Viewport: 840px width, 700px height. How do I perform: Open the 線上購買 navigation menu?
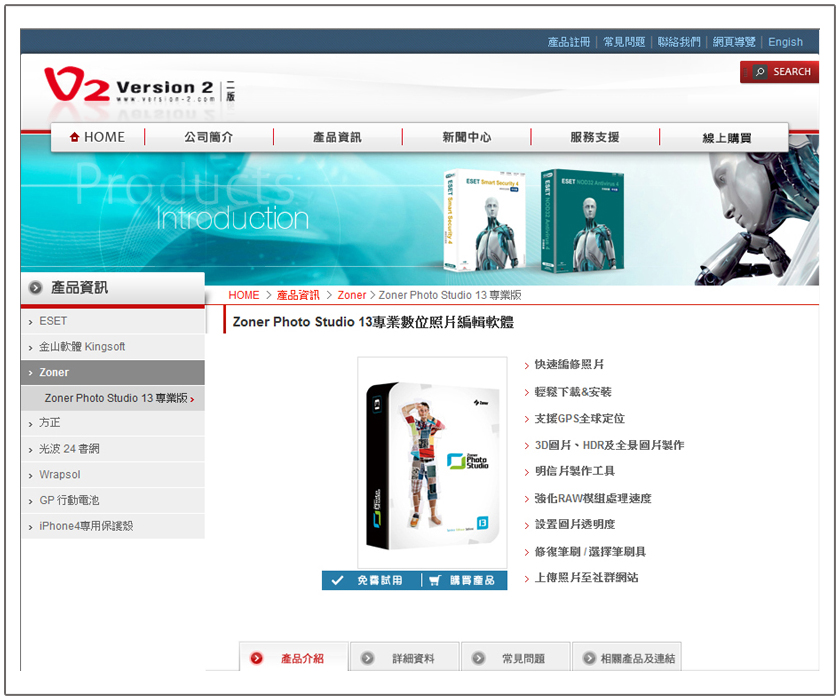[726, 138]
